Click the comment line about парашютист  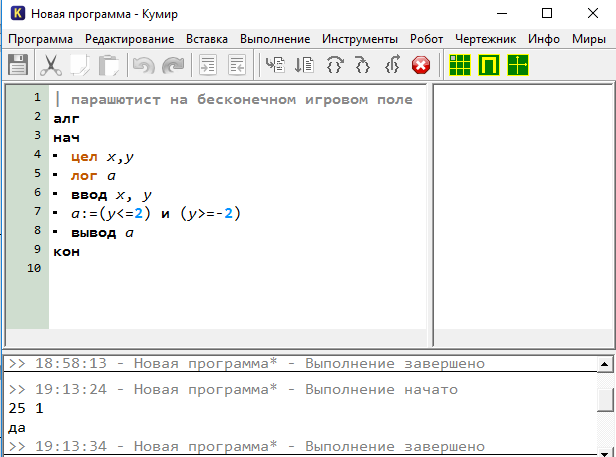click(x=233, y=99)
